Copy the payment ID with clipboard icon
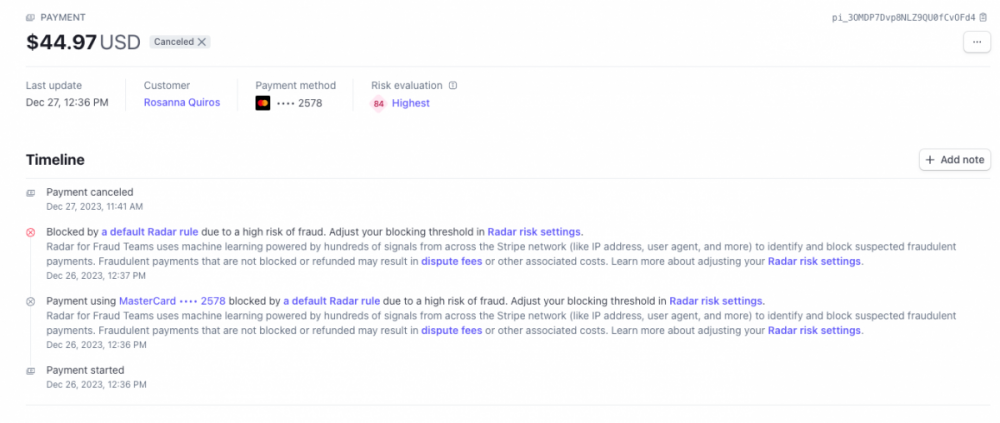1000x423 pixels. click(983, 17)
